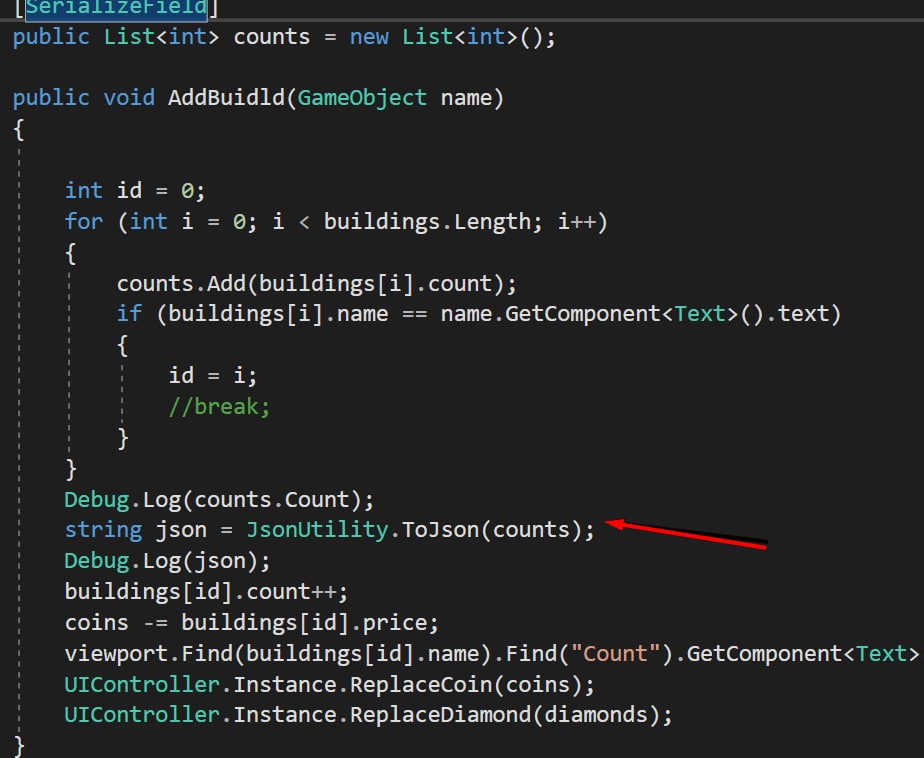
Task: Click the 'new' keyword in List declaration
Action: 369,37
